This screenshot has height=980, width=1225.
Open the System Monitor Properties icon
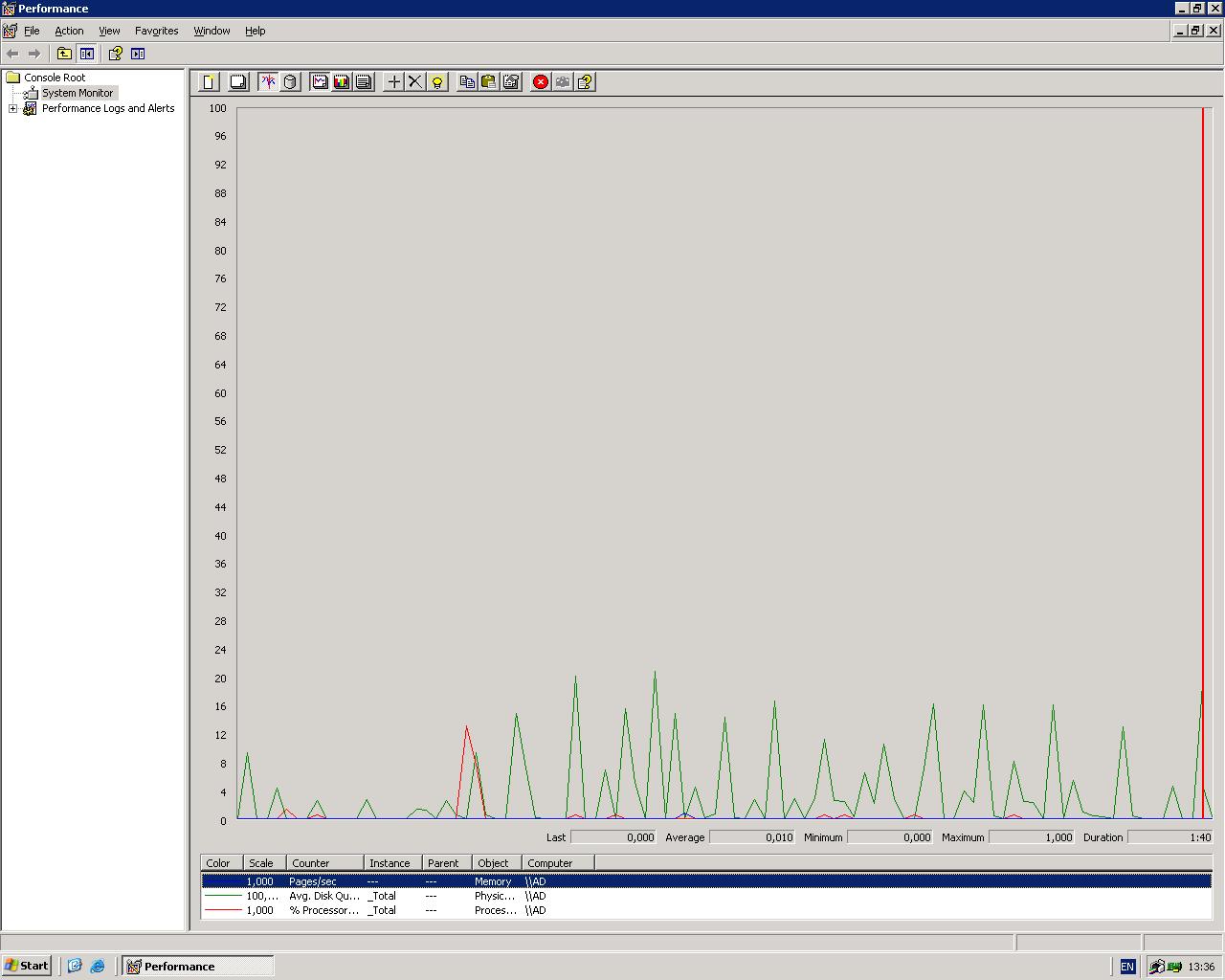click(x=511, y=81)
